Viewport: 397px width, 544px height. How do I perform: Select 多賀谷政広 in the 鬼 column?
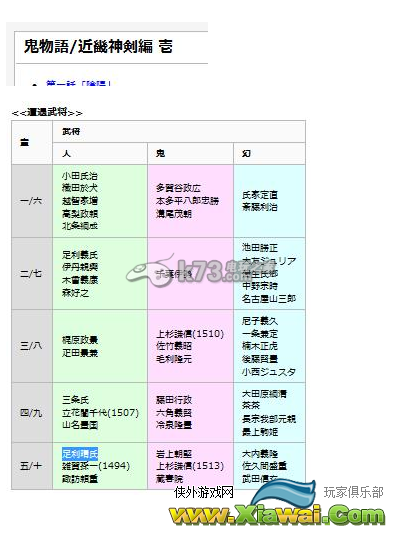178,188
